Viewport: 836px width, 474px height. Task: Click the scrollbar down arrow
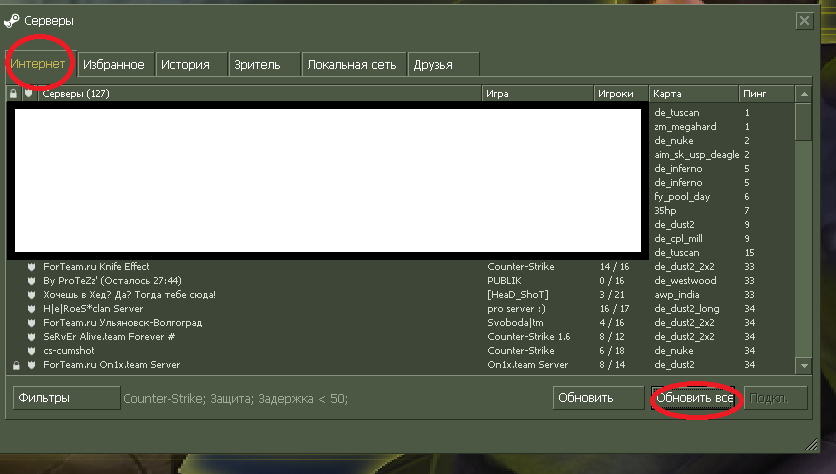(804, 366)
